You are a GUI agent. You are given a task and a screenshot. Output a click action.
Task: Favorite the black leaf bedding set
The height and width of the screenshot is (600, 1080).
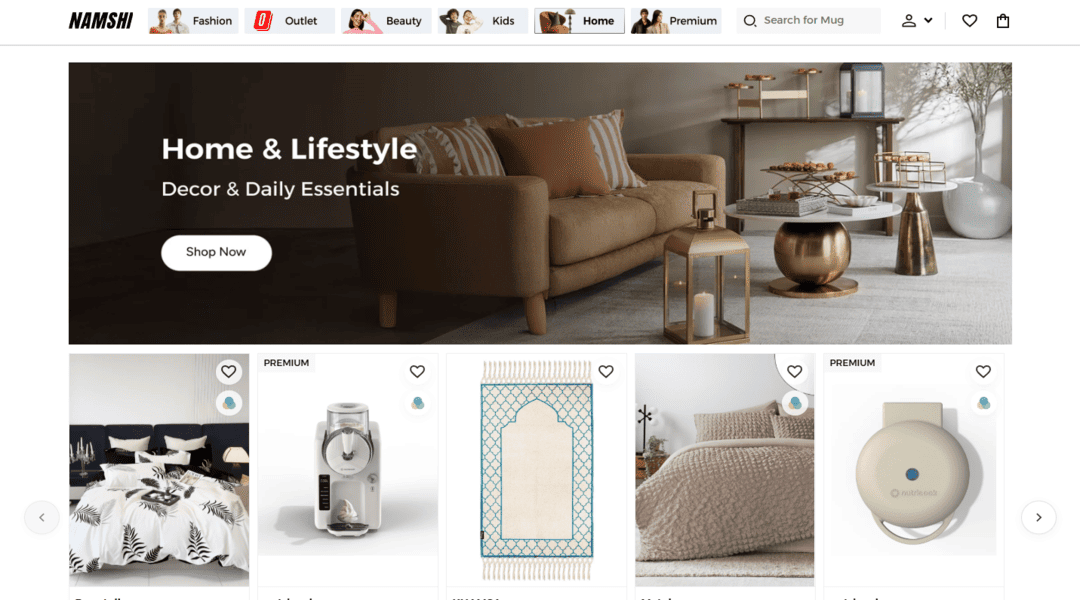click(229, 372)
